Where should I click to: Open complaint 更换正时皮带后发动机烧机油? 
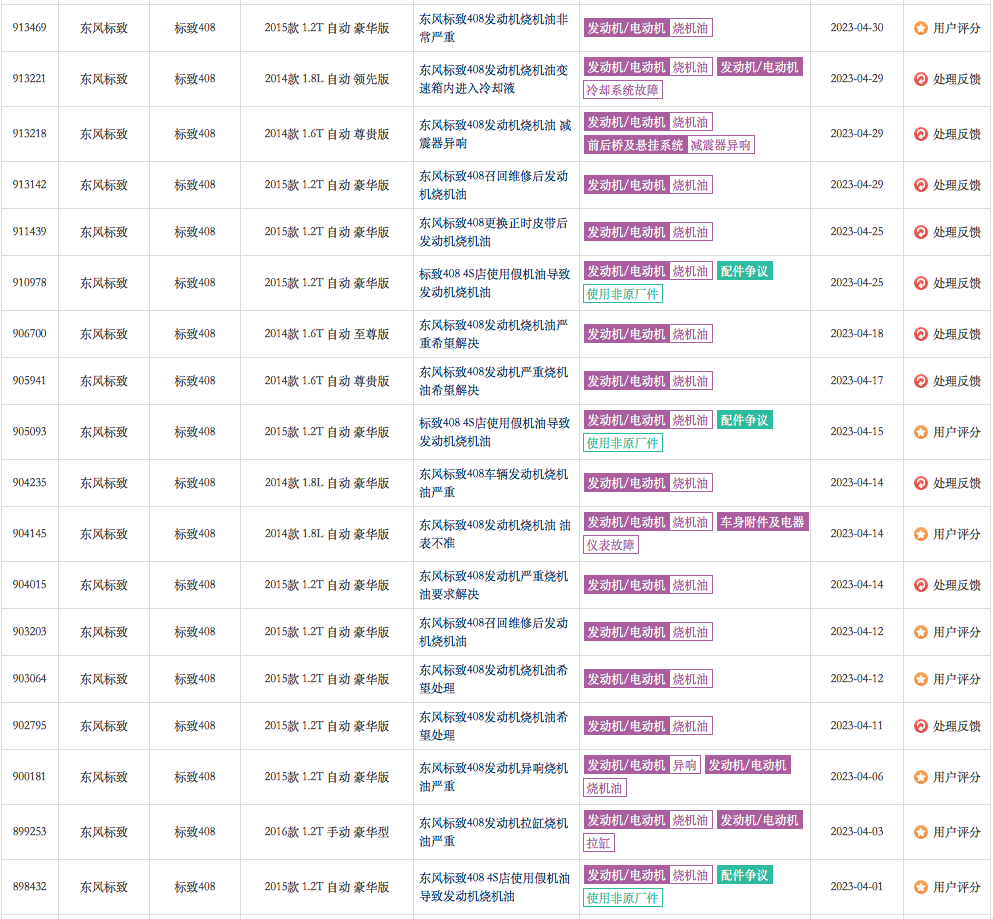493,232
